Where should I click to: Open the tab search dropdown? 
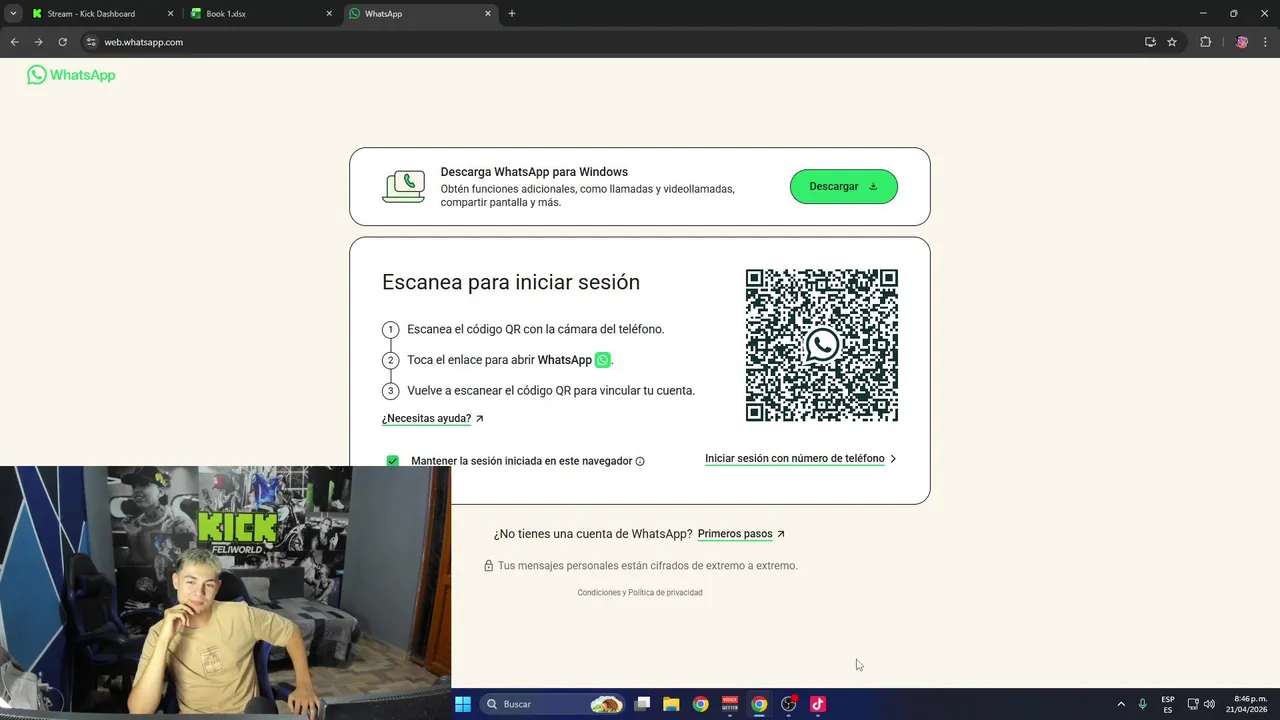coord(13,14)
